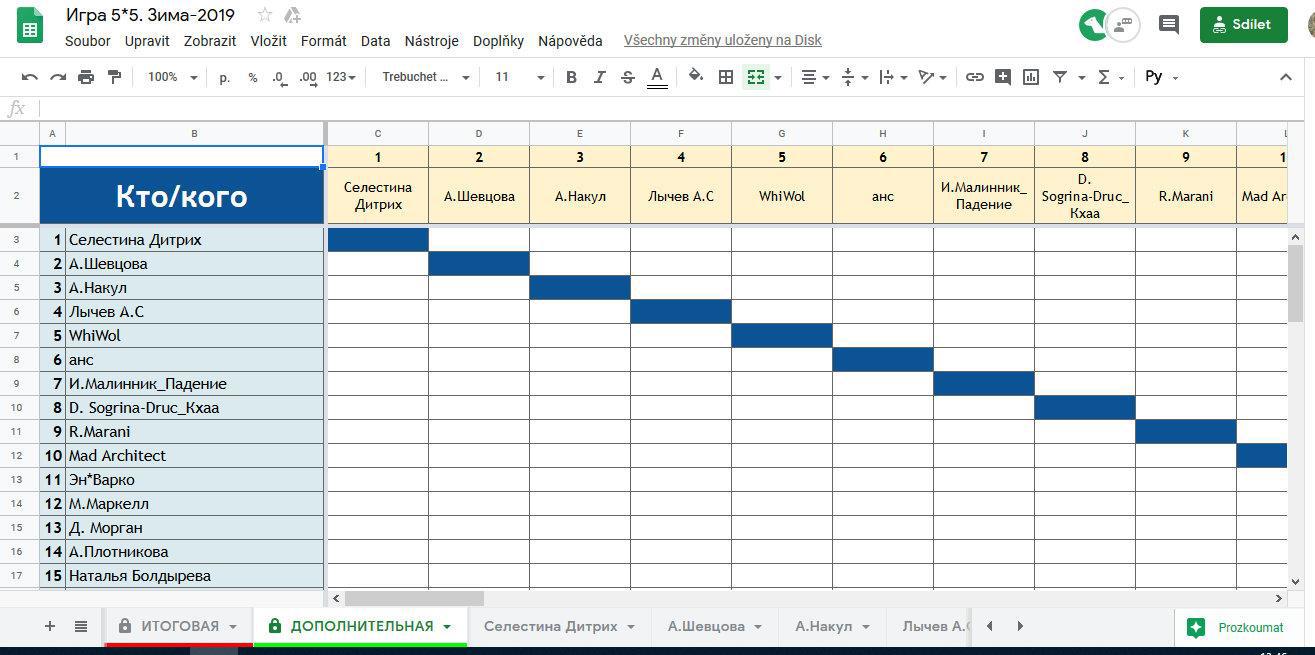Toggle bold formatting
1315x655 pixels.
571,77
